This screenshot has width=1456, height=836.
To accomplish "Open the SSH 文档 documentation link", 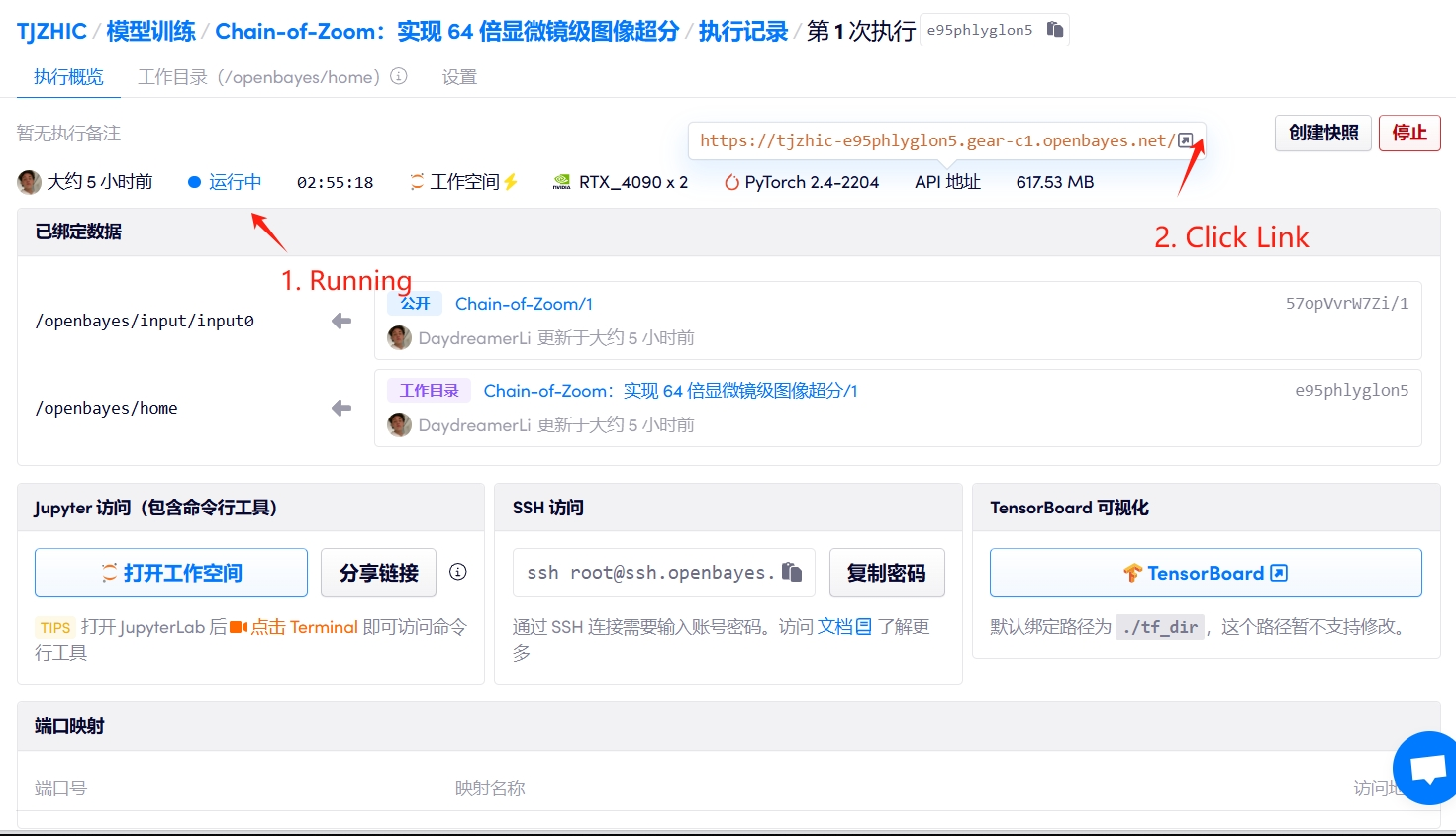I will pyautogui.click(x=843, y=627).
